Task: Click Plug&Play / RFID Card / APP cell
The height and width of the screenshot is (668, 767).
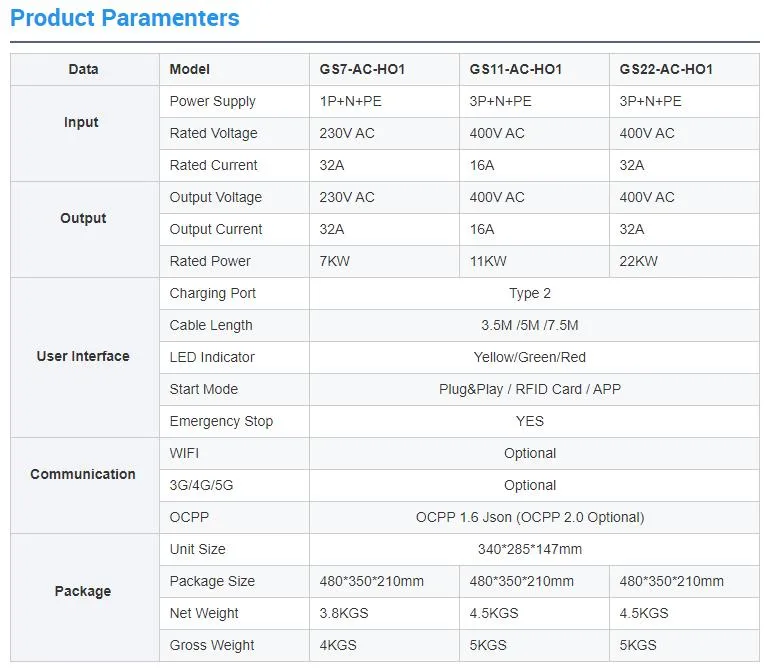Action: point(530,389)
